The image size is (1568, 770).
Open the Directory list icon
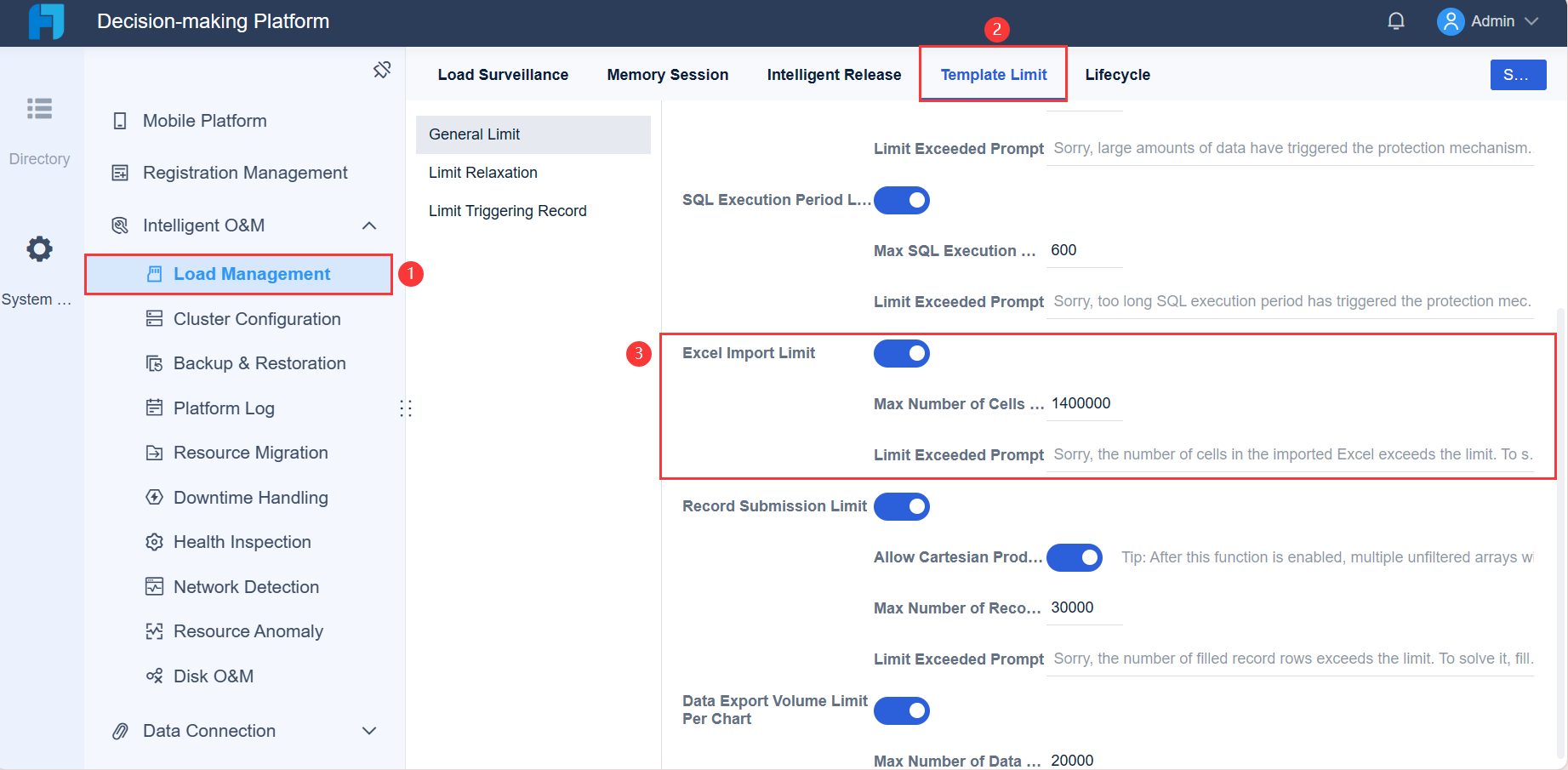[x=39, y=109]
